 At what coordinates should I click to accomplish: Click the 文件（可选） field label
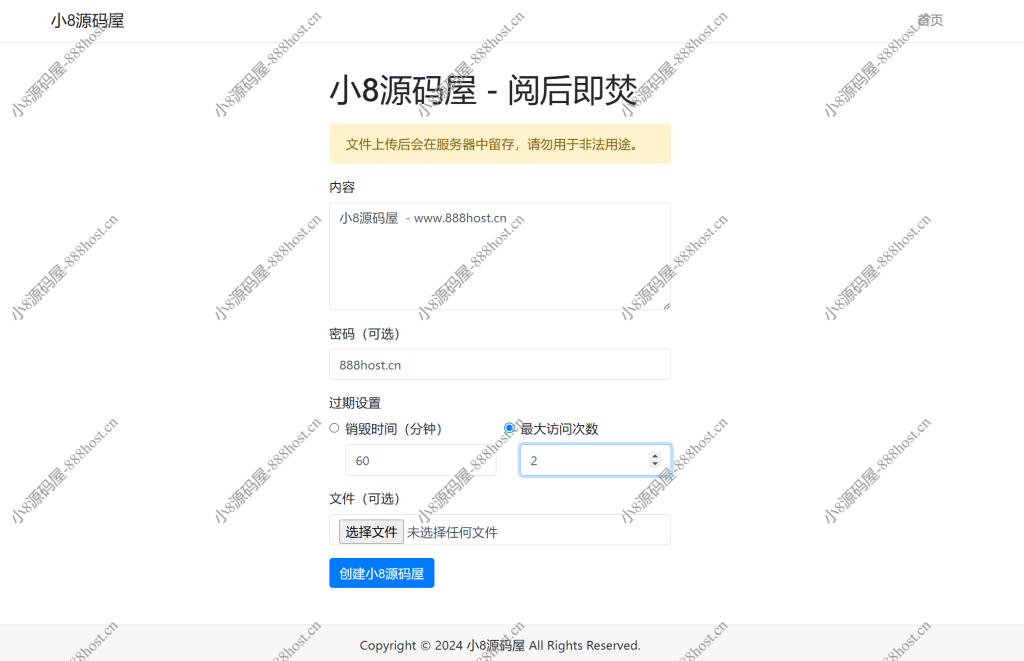pos(365,499)
